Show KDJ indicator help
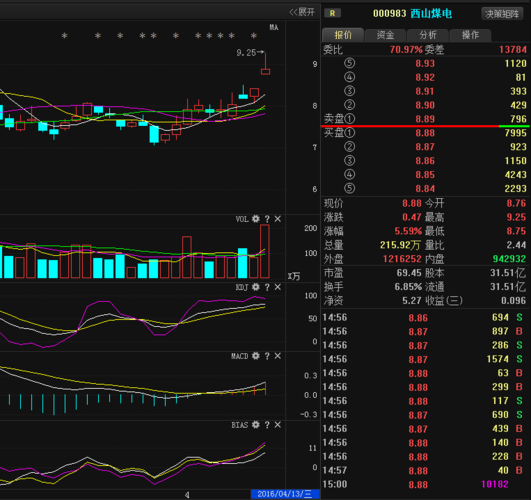 click(x=267, y=287)
